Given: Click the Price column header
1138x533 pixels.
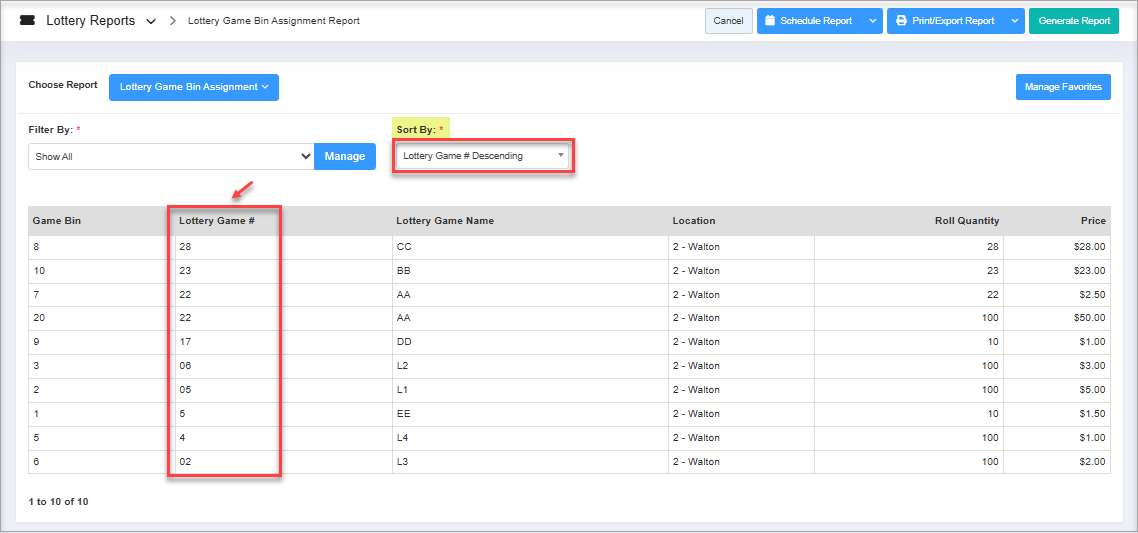Looking at the screenshot, I should click(1093, 221).
